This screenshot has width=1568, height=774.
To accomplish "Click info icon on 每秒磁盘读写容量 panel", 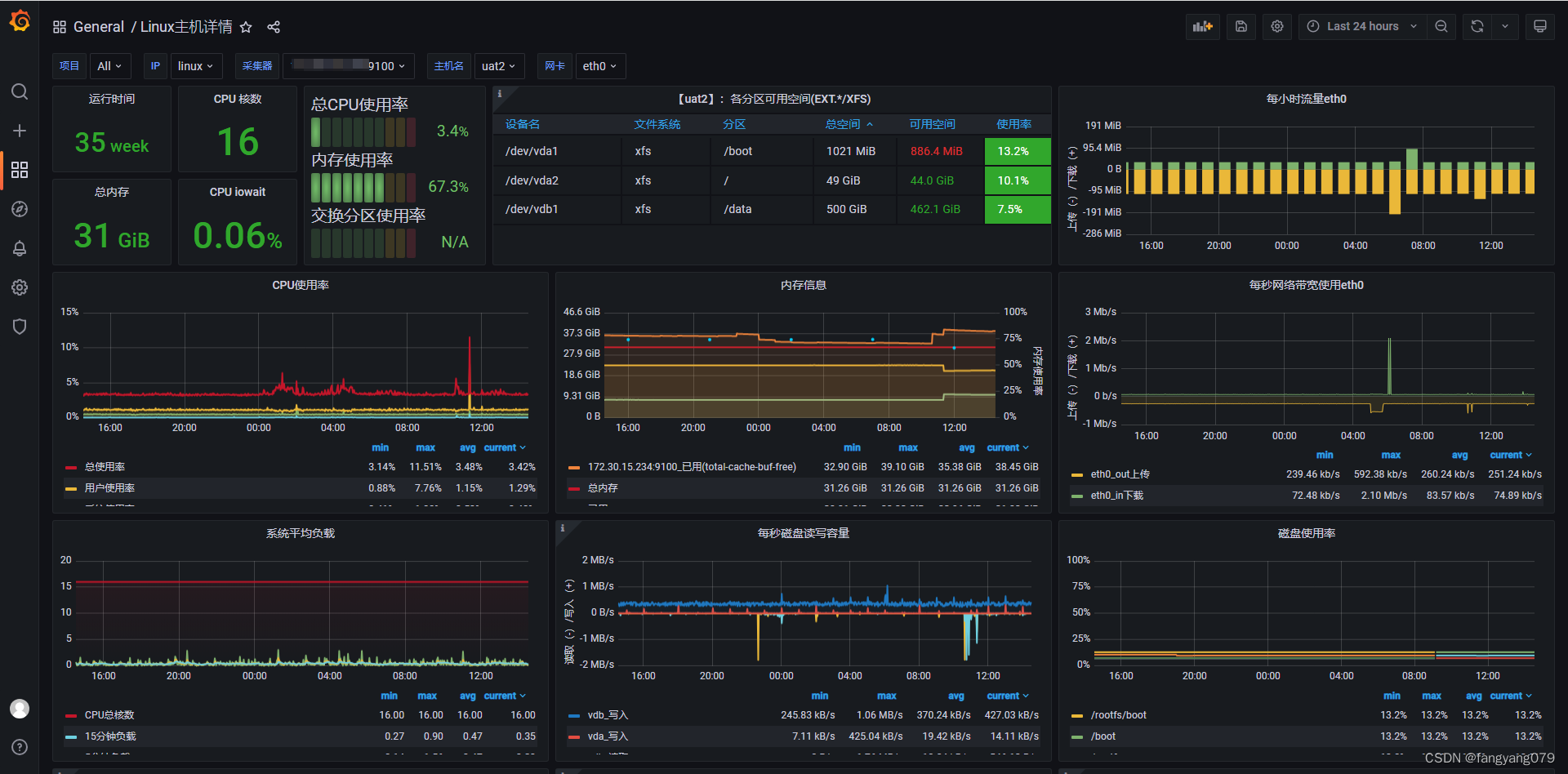I will (x=562, y=528).
